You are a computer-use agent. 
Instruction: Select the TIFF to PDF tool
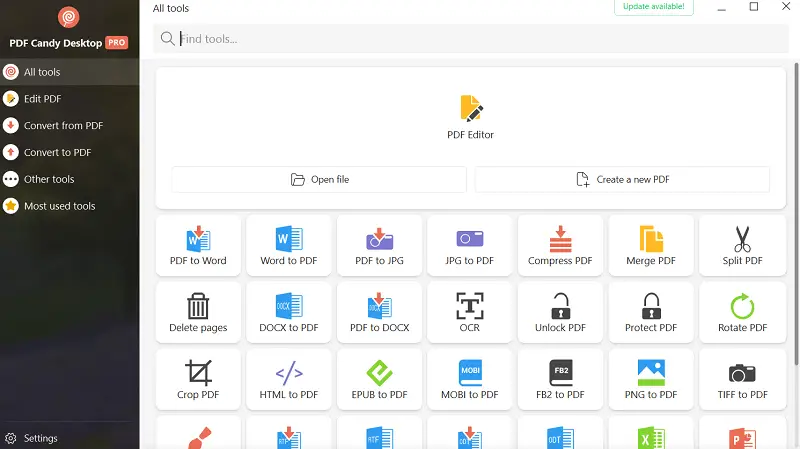[x=742, y=379]
